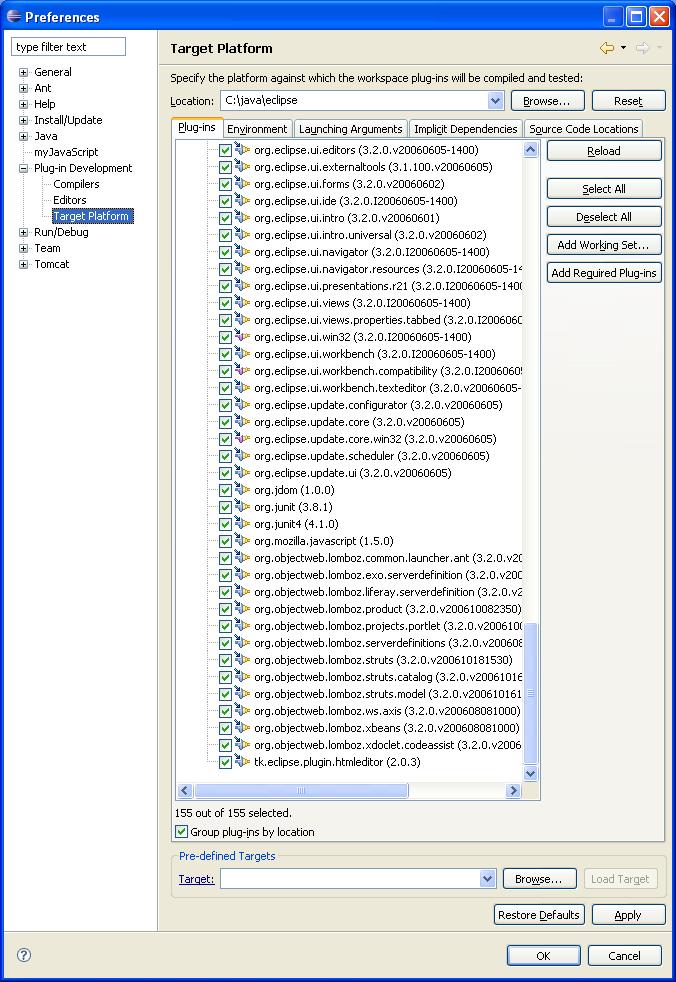The width and height of the screenshot is (676, 982).
Task: Uncheck org.eclipse.ui.externaltools plug-in checkbox
Action: pos(226,167)
